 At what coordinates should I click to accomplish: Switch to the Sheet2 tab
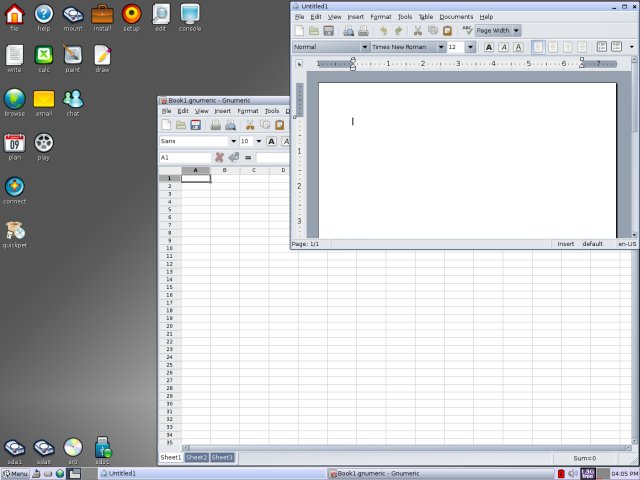(x=196, y=457)
